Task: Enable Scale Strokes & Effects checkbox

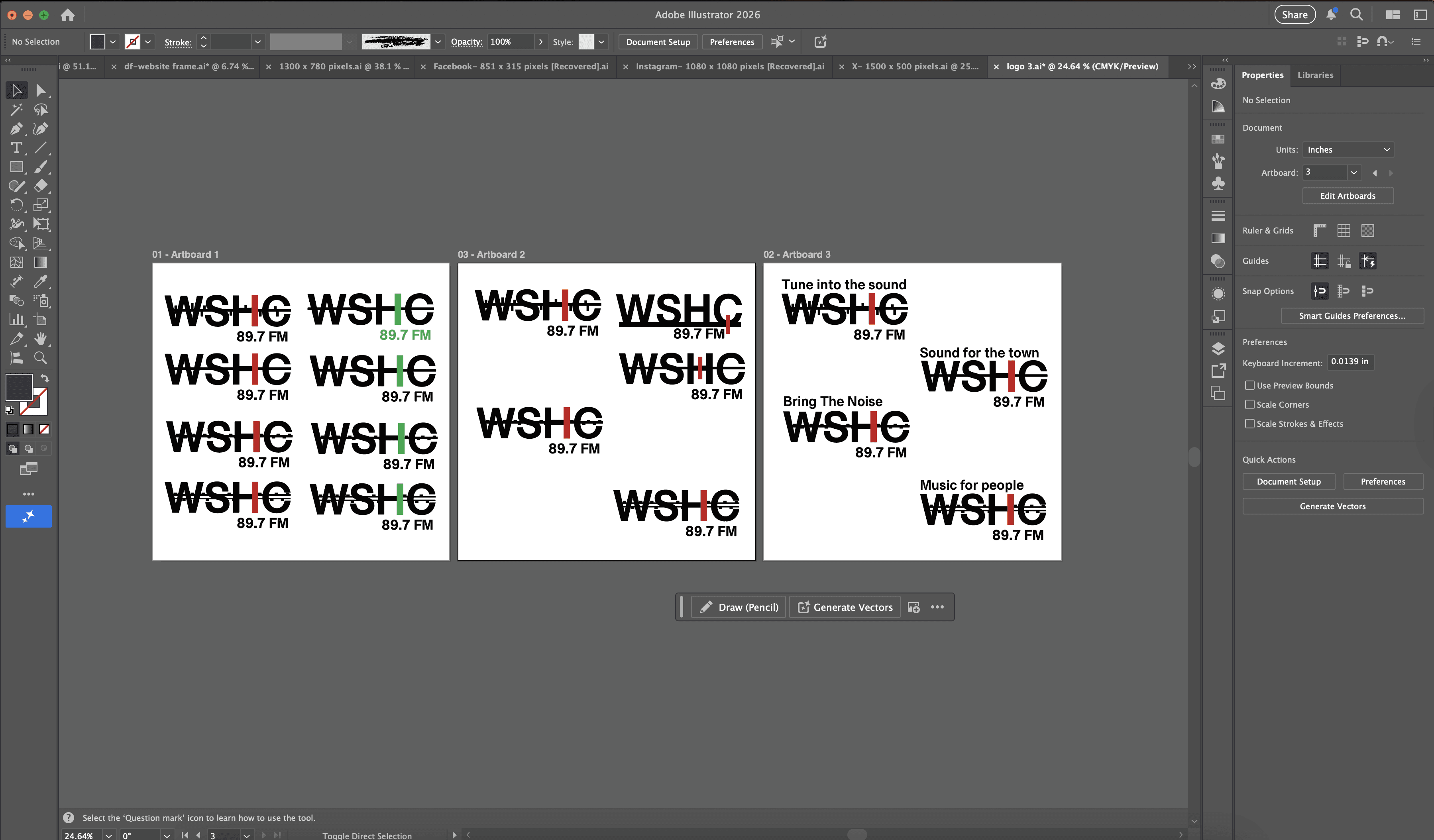Action: (x=1249, y=424)
